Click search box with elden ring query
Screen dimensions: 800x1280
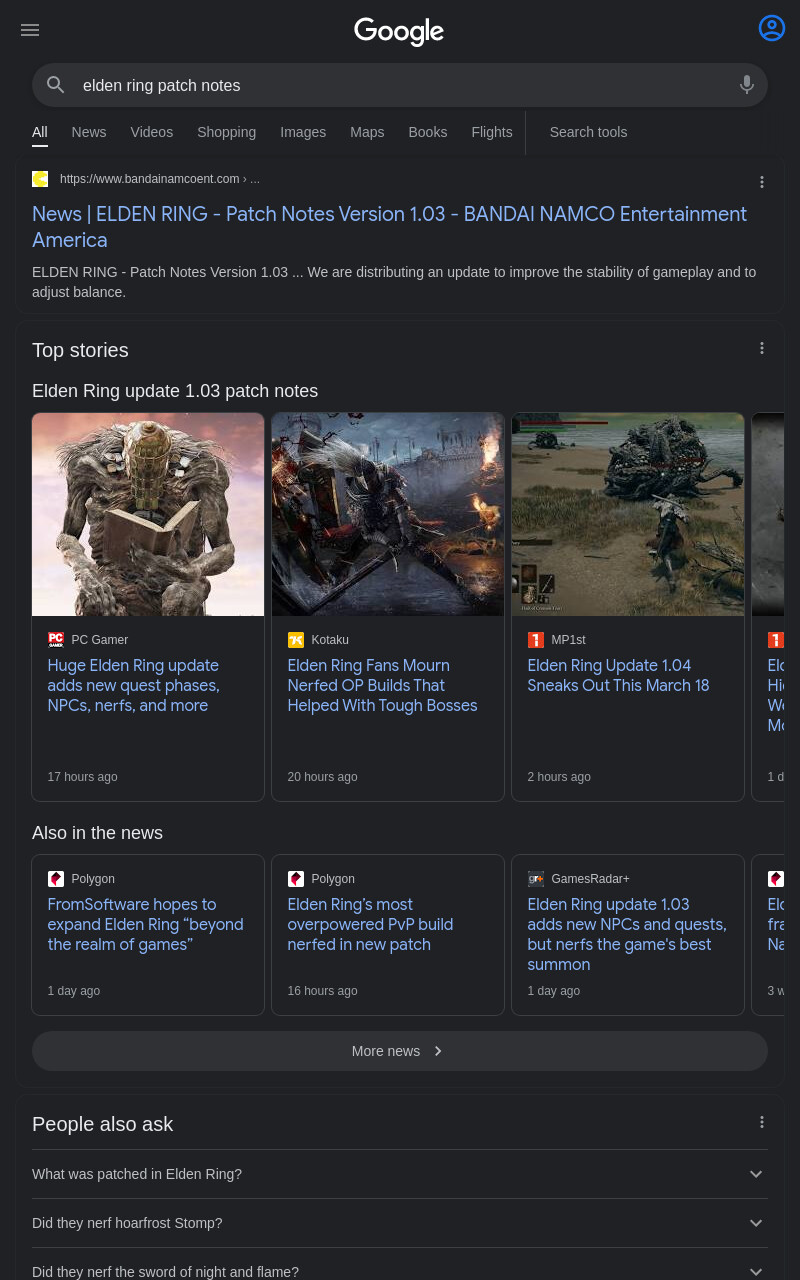coord(400,85)
